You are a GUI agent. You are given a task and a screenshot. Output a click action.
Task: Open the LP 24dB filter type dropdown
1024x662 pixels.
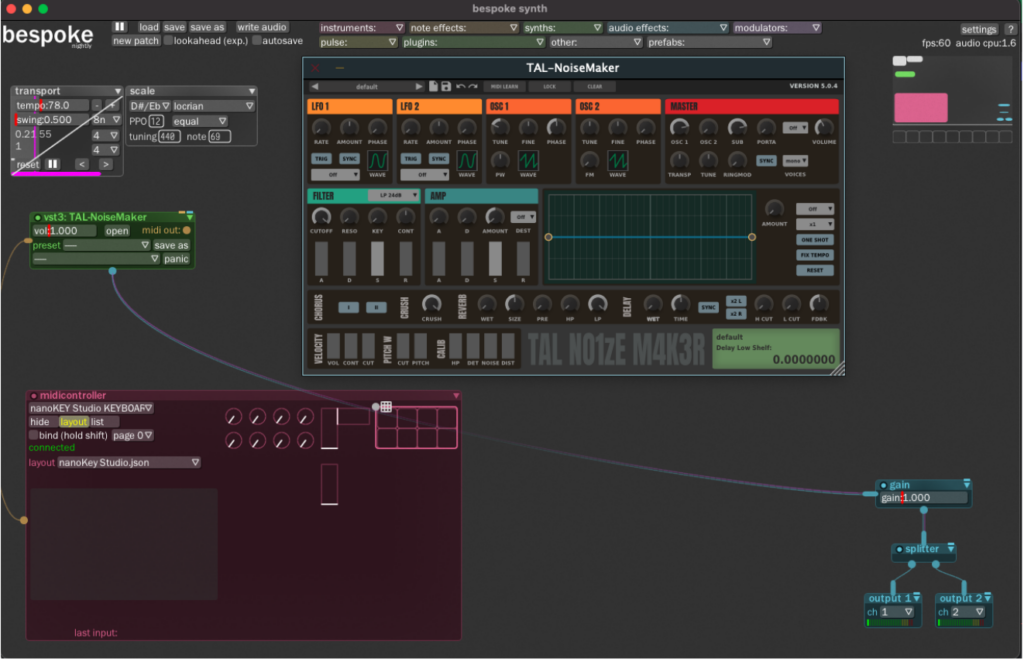click(392, 195)
